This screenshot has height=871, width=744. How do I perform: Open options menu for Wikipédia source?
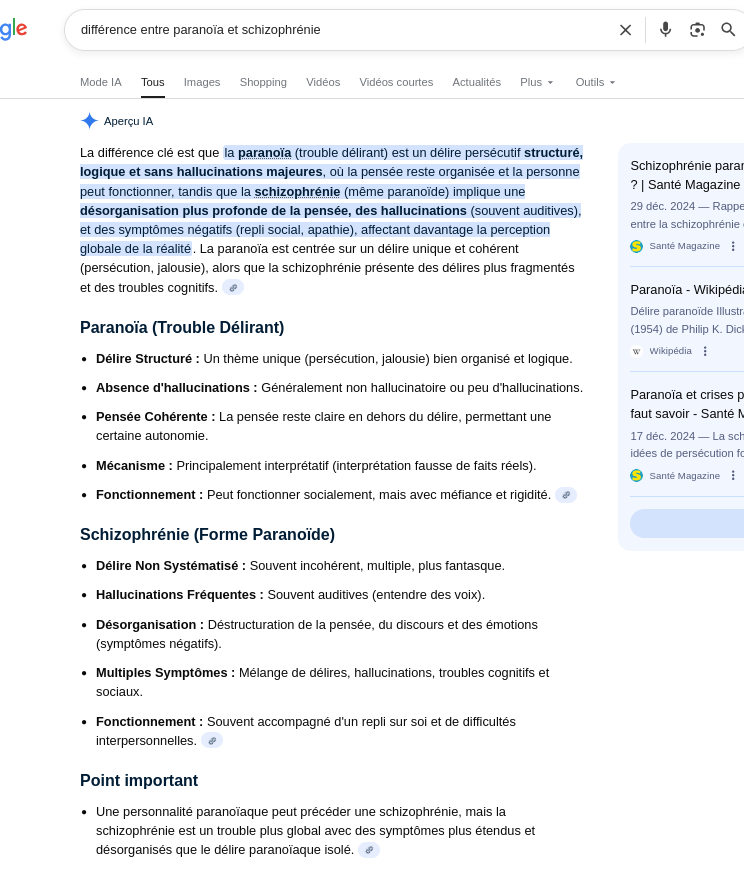tap(705, 351)
